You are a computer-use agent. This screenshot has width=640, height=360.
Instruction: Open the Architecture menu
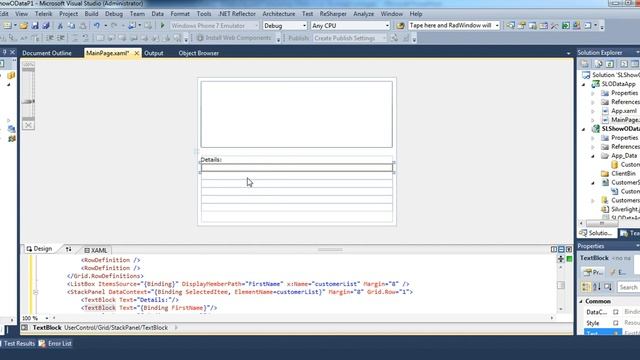278,14
